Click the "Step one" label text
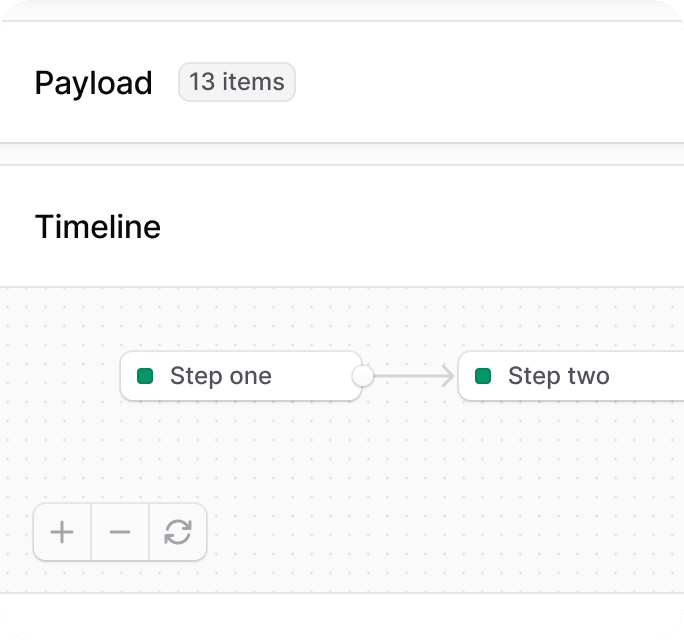 [221, 376]
